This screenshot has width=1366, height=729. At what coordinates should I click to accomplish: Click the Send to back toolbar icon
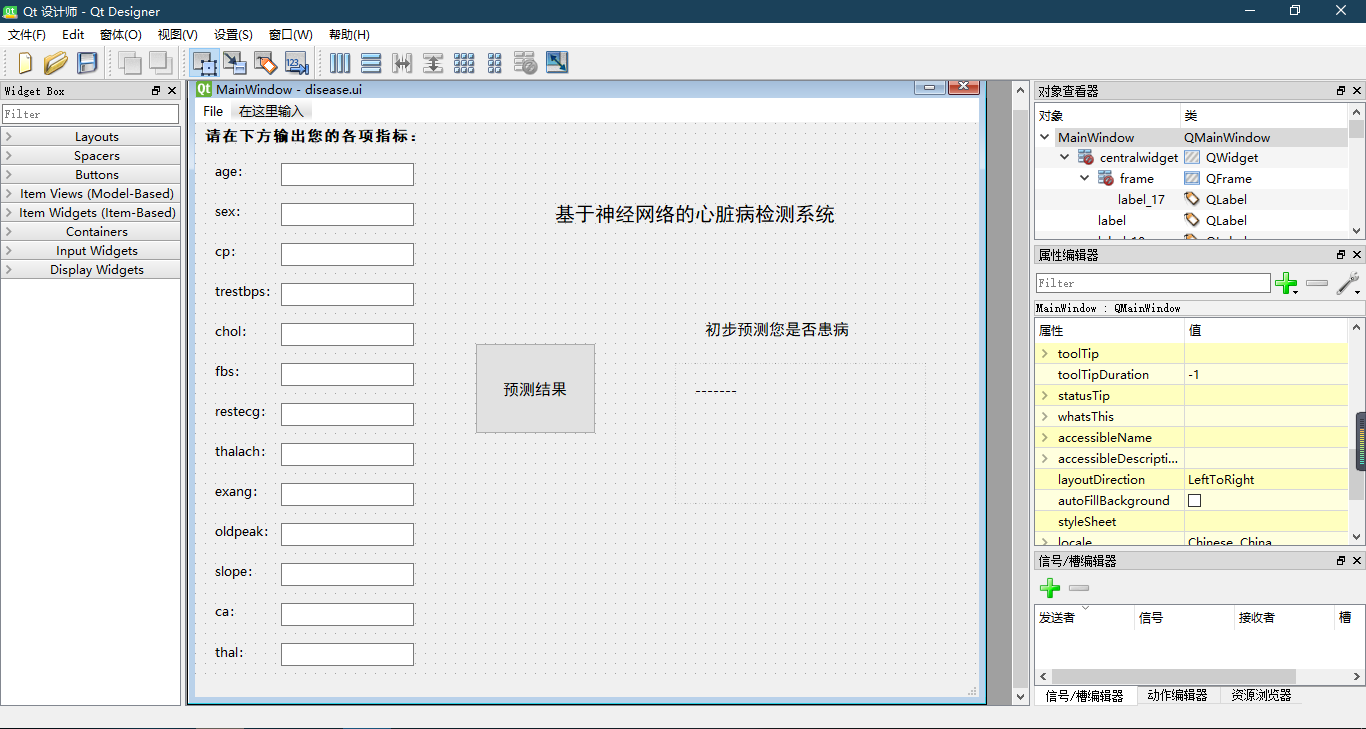click(160, 63)
